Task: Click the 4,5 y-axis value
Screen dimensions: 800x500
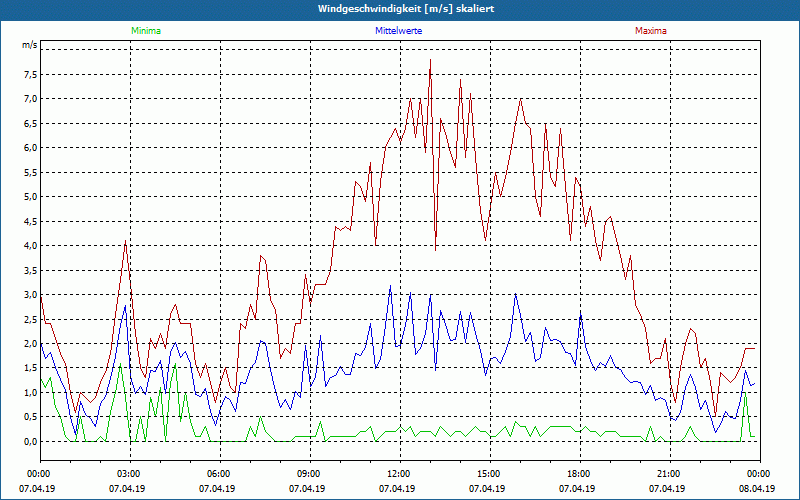Action: tap(31, 221)
